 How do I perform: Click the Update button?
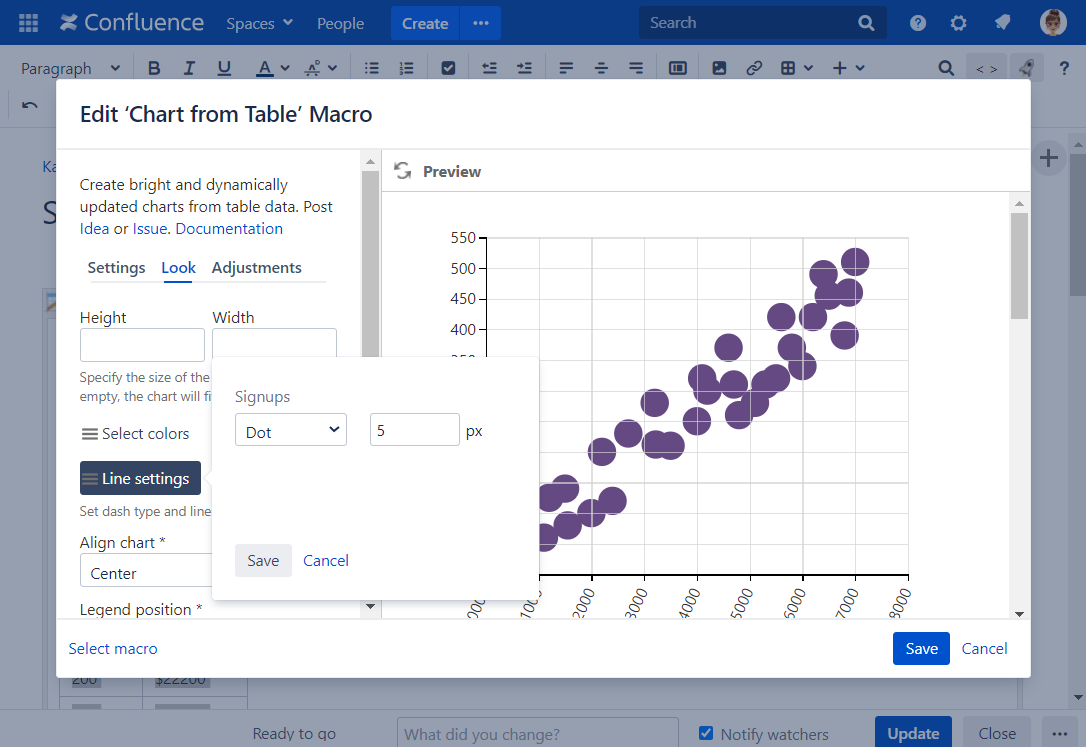[912, 733]
